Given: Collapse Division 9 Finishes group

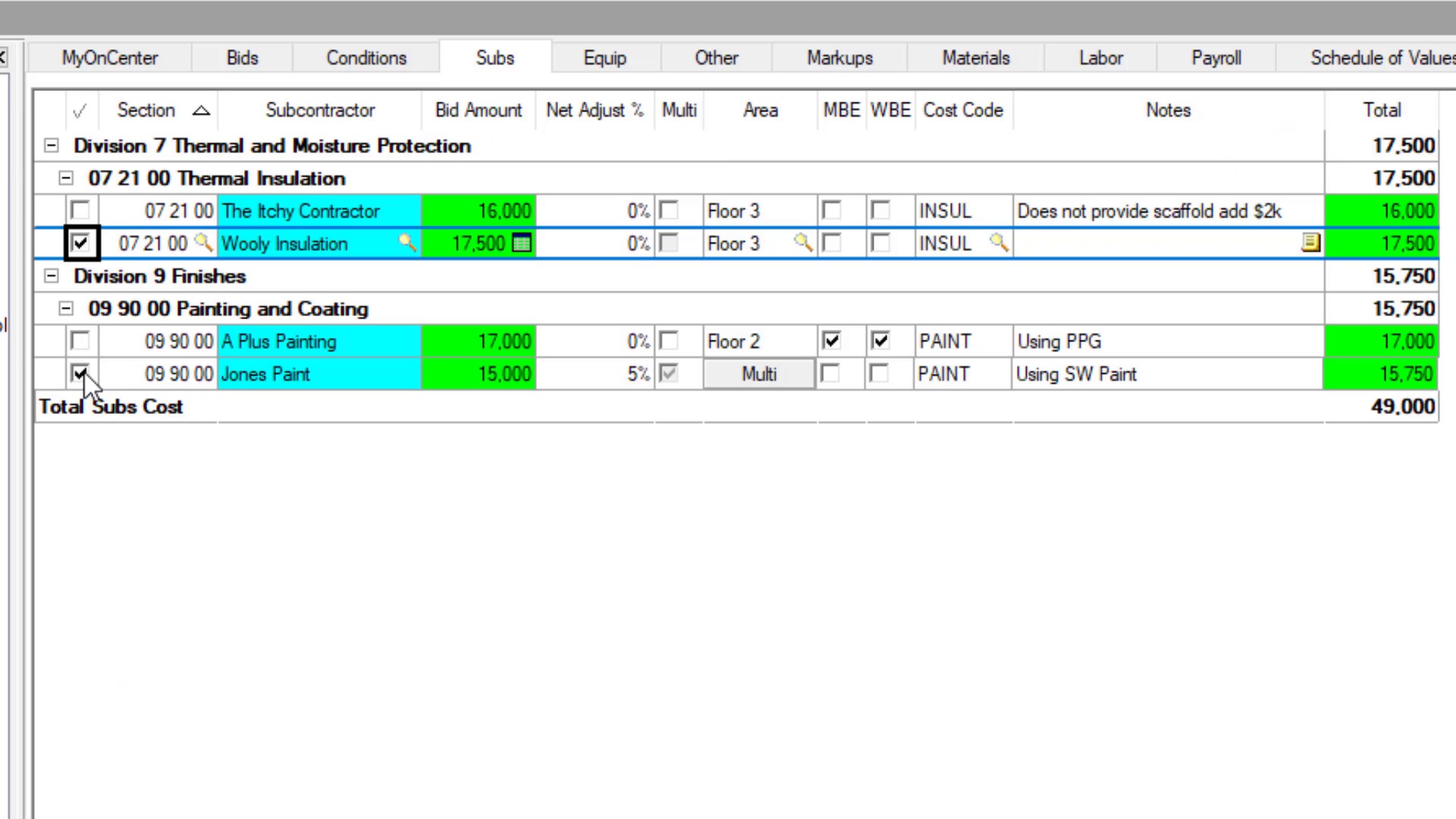Looking at the screenshot, I should 51,276.
